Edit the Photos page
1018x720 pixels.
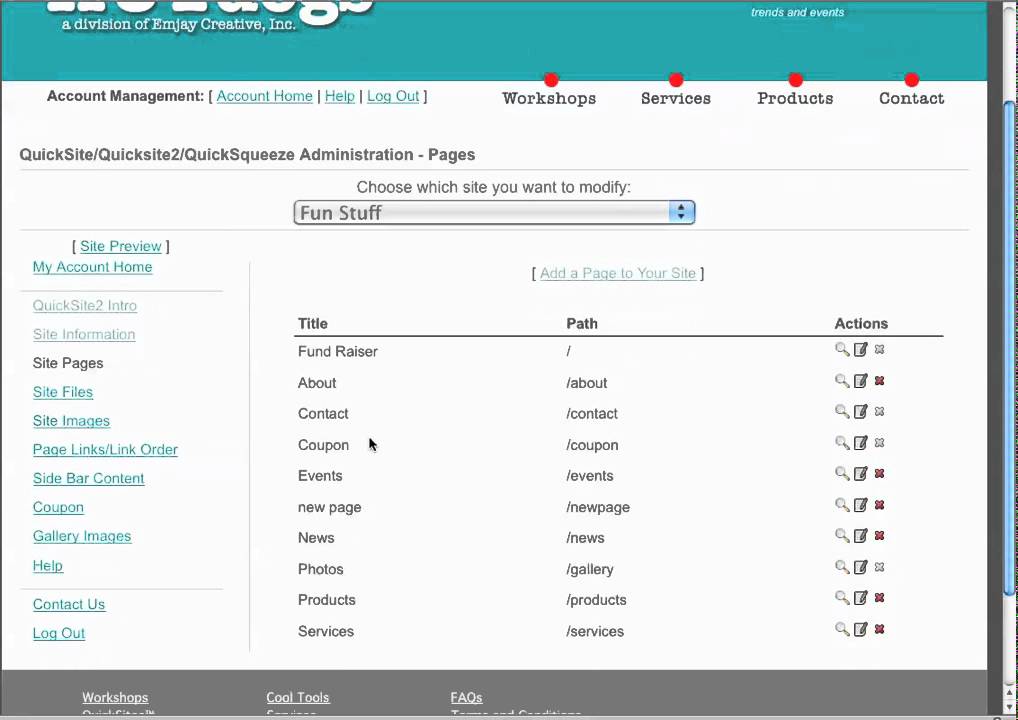click(861, 567)
